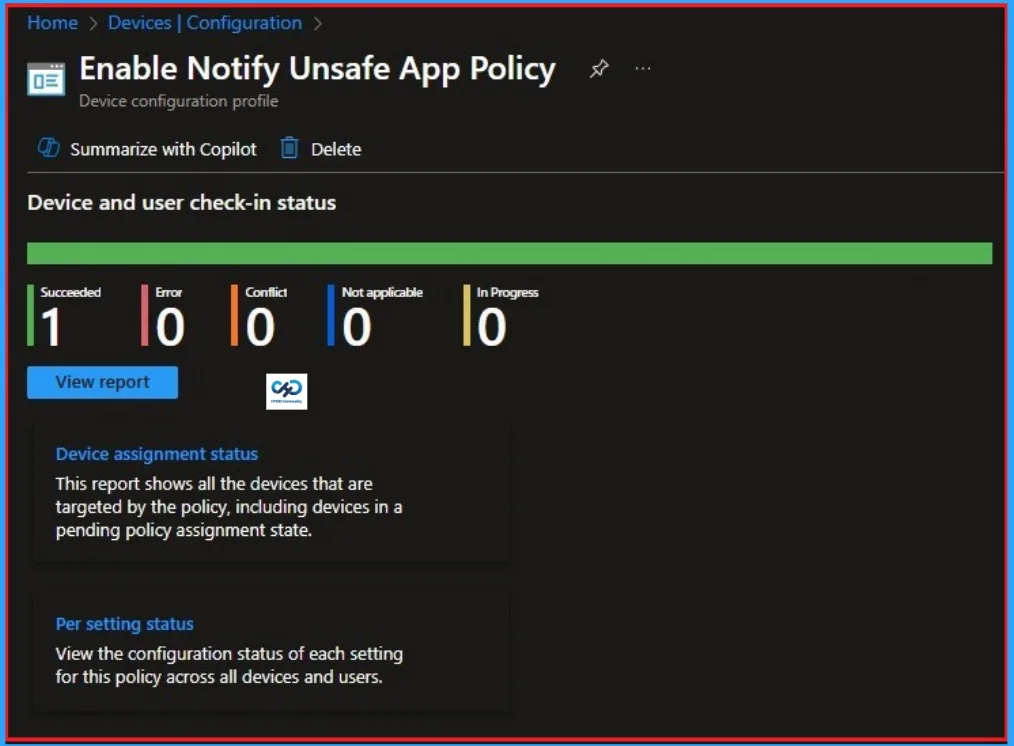Open Device assignment status report
The width and height of the screenshot is (1014, 746).
point(156,453)
